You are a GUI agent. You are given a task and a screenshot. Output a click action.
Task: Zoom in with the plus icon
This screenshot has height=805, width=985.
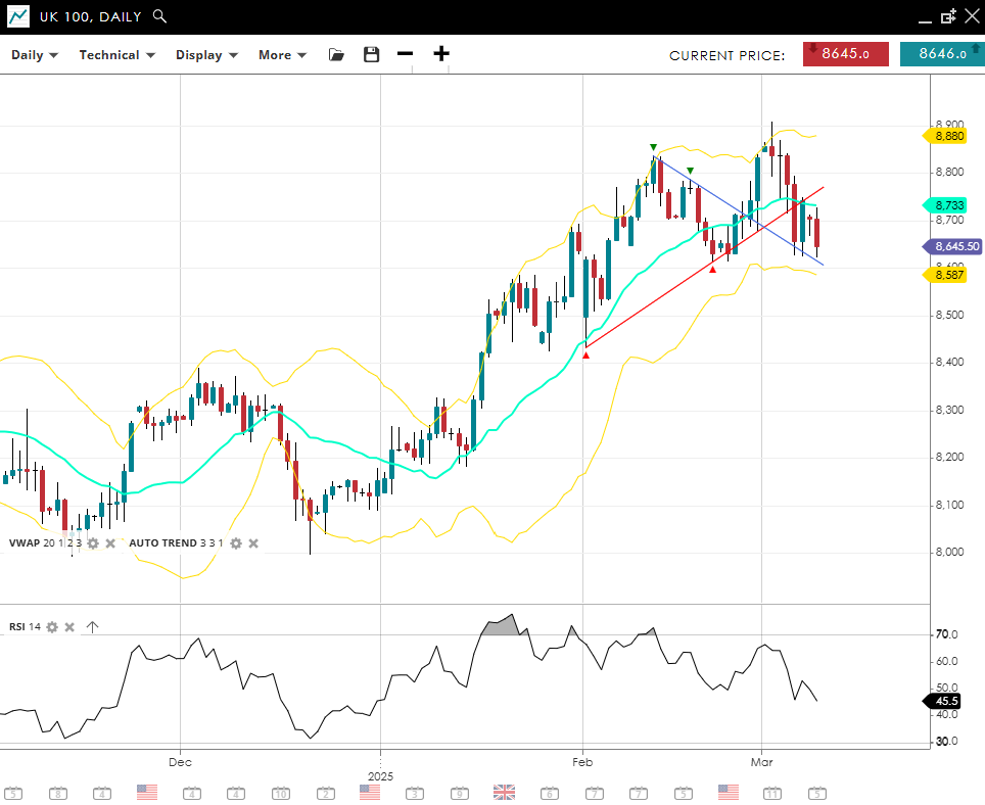point(441,54)
